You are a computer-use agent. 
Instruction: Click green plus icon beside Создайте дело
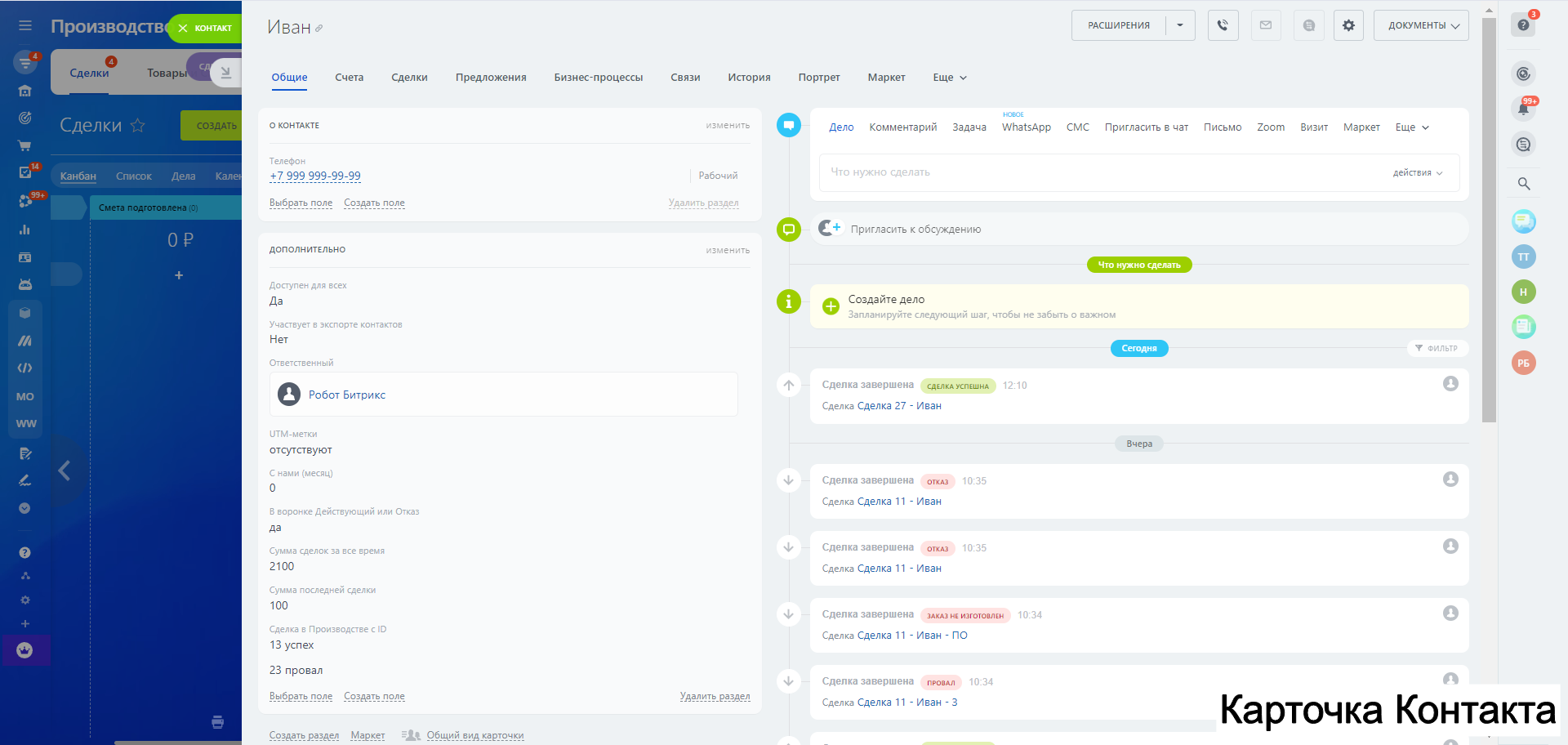pos(831,306)
